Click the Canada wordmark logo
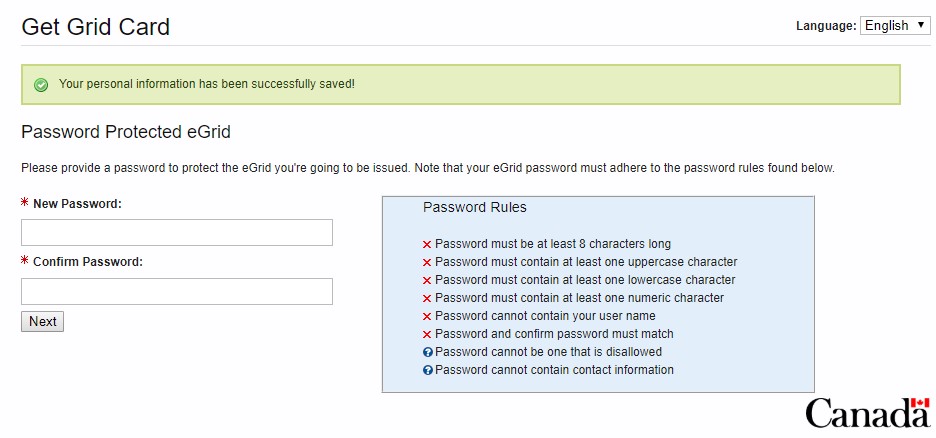This screenshot has width=936, height=438. click(867, 412)
